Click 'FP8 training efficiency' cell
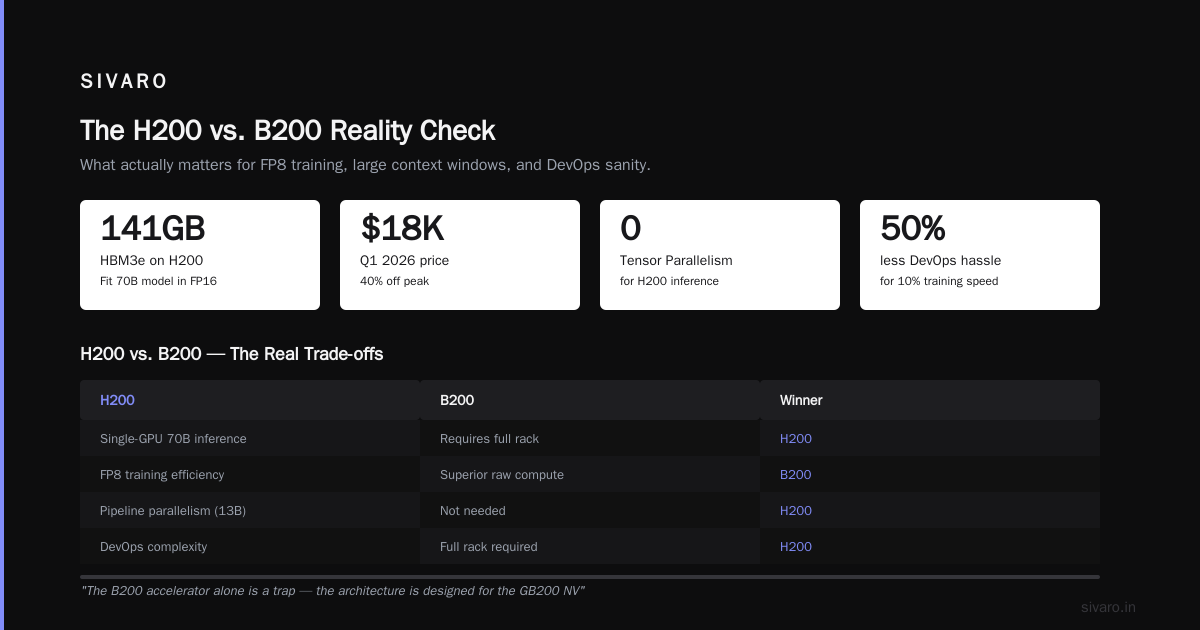This screenshot has height=630, width=1200. 162,474
